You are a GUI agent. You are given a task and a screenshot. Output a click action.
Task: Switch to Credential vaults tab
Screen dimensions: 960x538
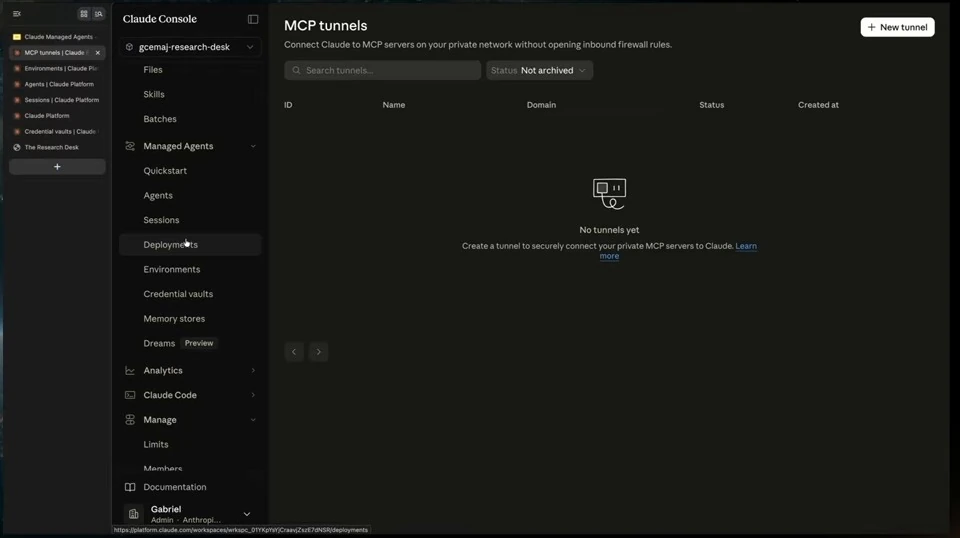[x=56, y=132]
